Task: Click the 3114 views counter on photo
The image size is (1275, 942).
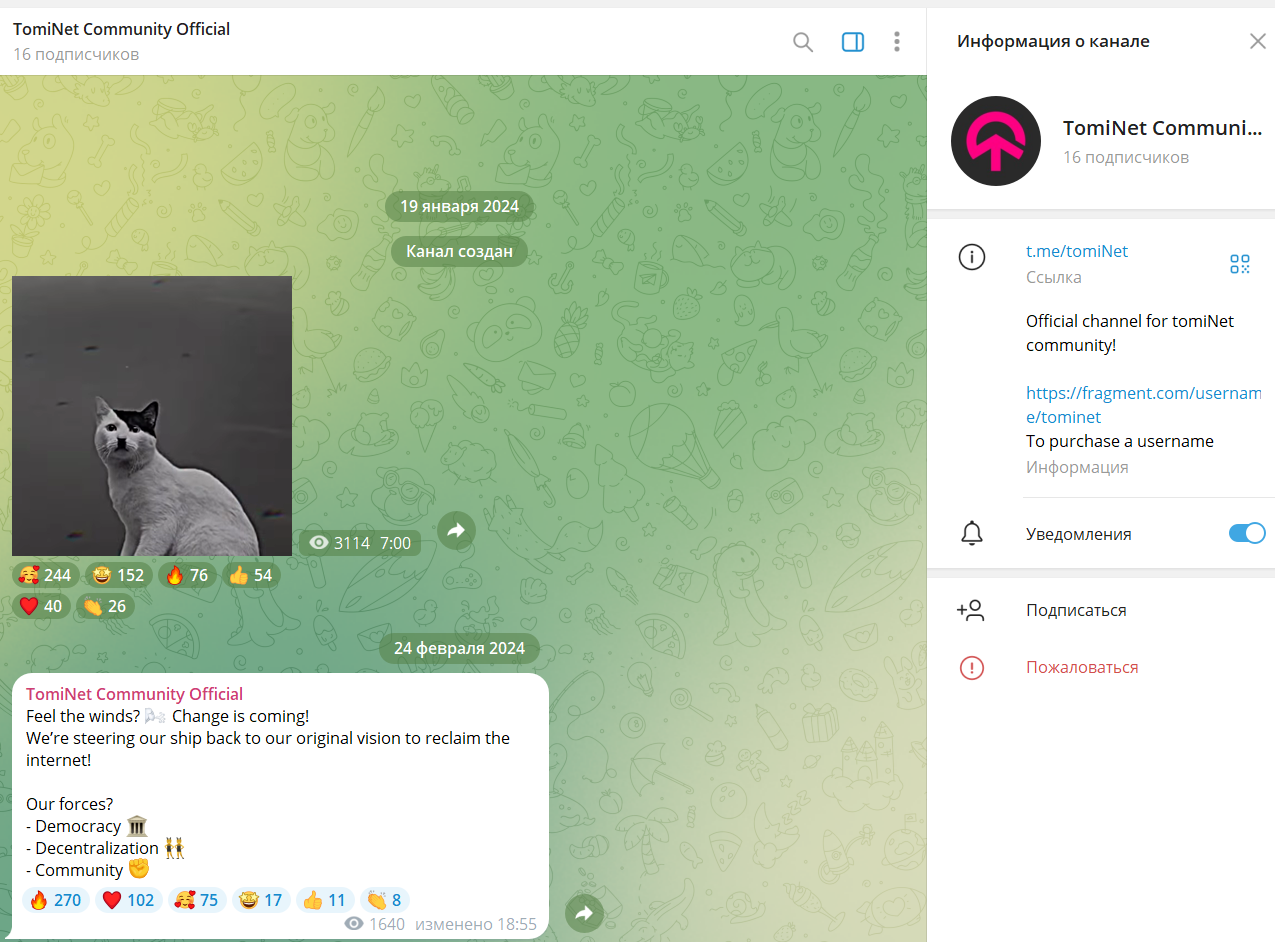Action: pos(340,543)
